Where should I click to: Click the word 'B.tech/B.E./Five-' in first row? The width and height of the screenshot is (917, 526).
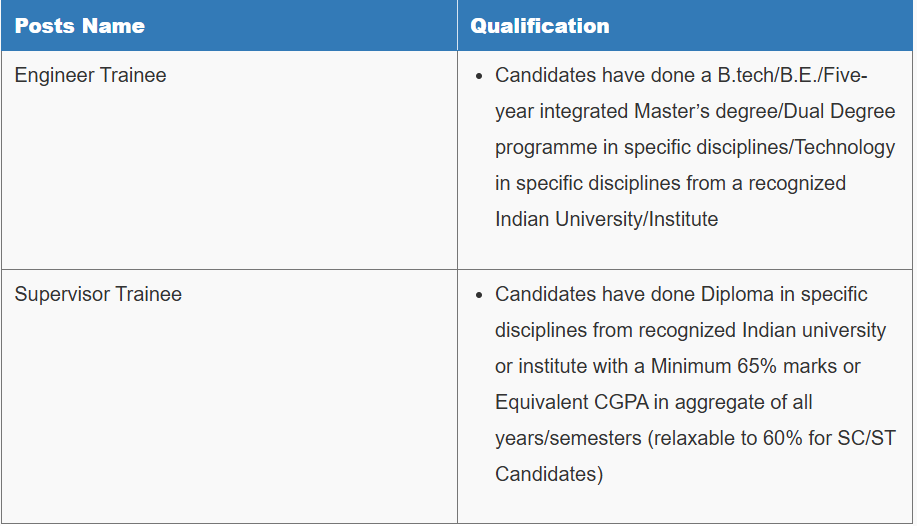792,75
